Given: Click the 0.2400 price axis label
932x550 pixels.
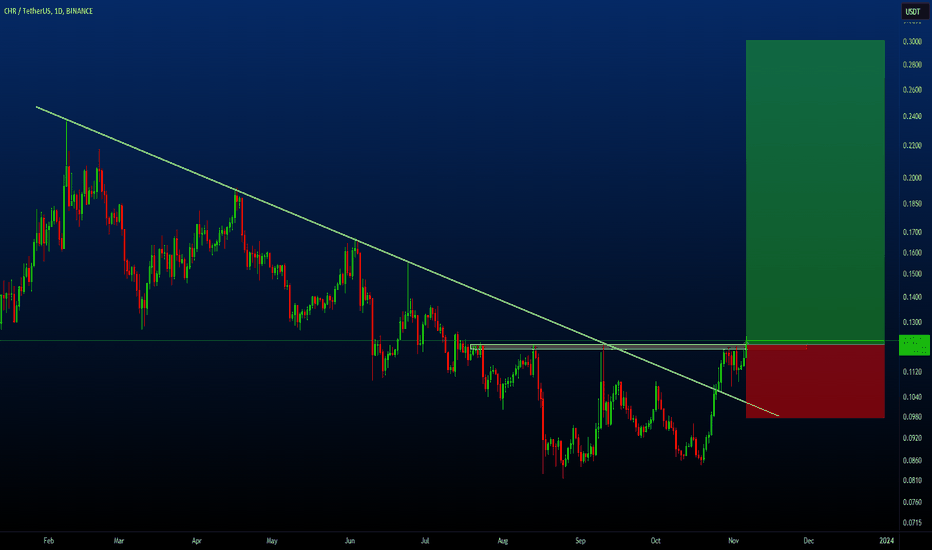Looking at the screenshot, I should pos(912,117).
